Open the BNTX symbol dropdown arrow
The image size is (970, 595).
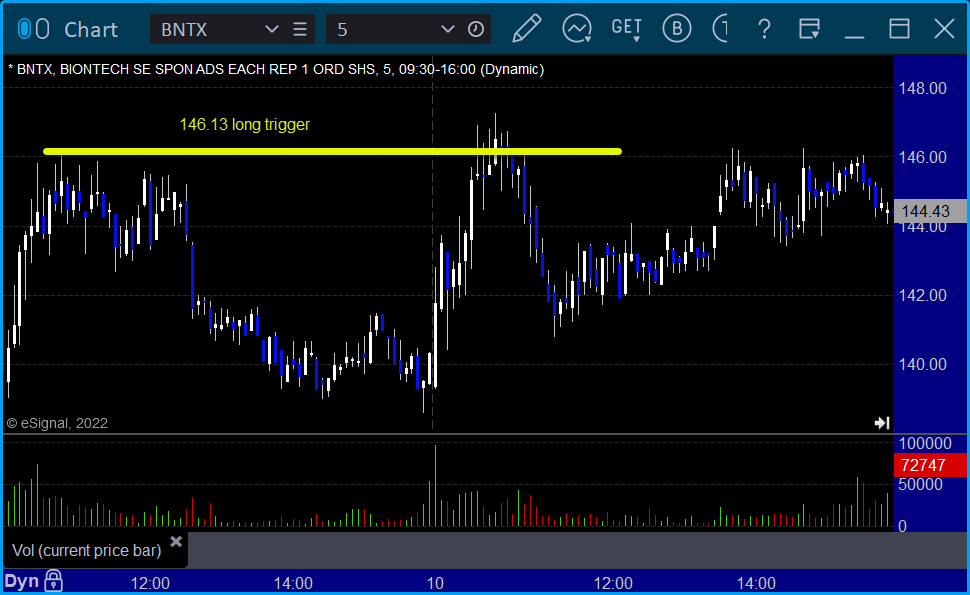pos(272,30)
